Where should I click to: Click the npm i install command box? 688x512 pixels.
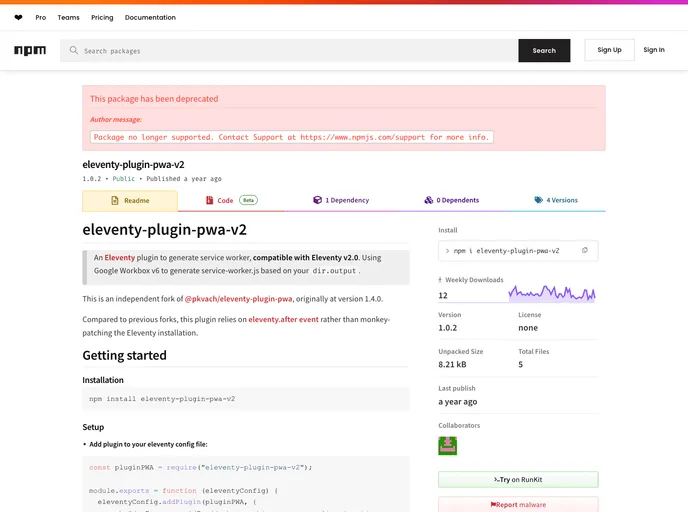coord(518,251)
